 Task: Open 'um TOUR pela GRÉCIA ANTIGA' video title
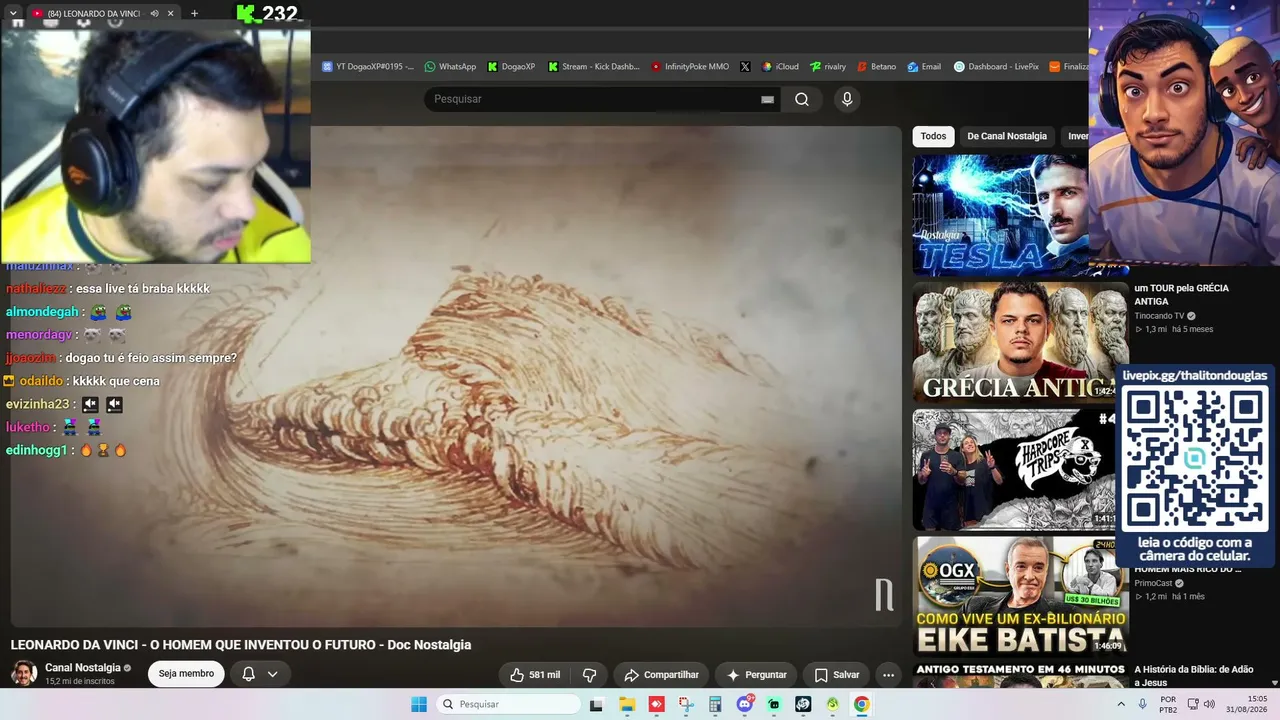tap(1181, 294)
